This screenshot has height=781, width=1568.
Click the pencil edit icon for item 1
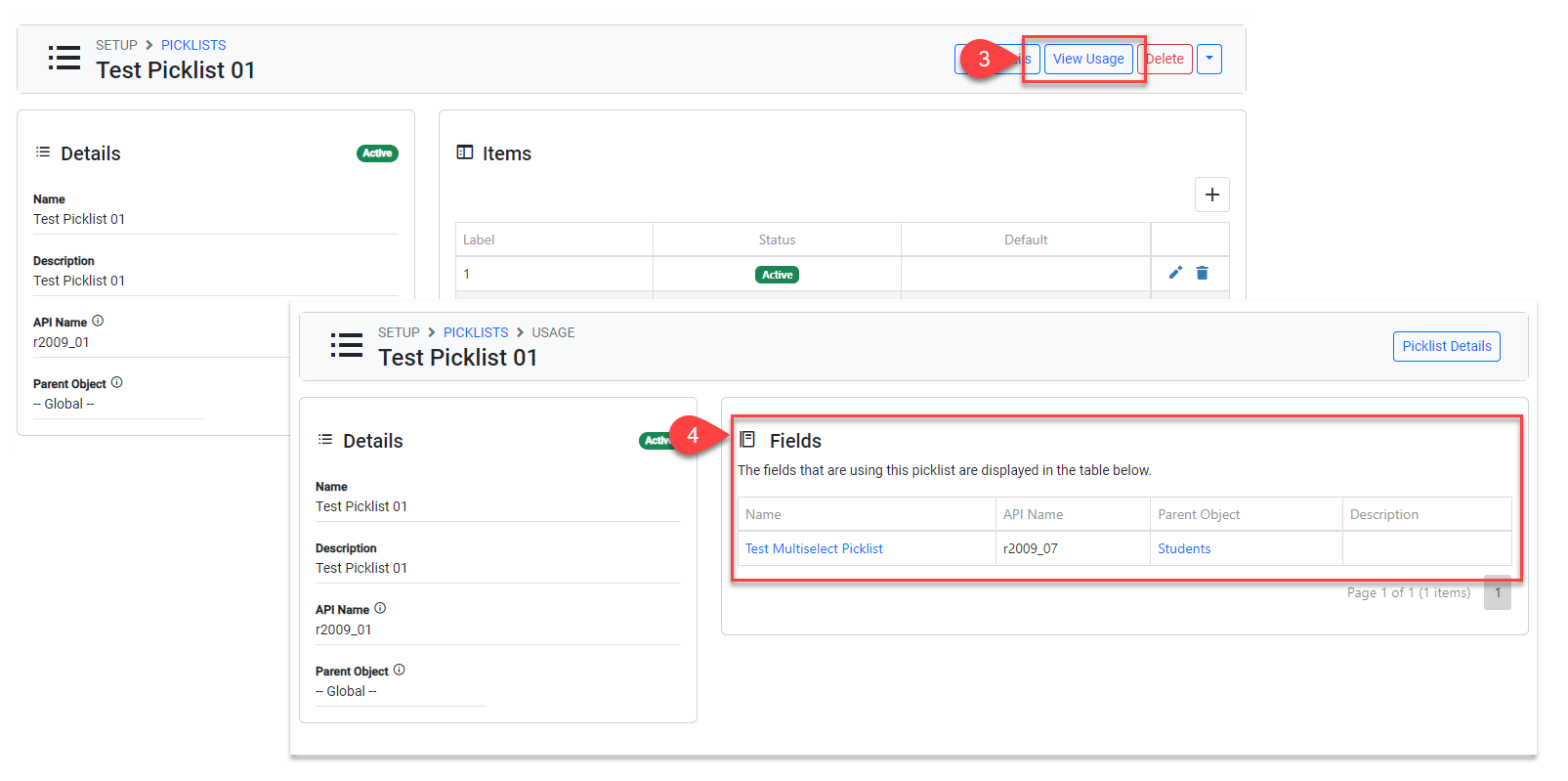(1175, 273)
